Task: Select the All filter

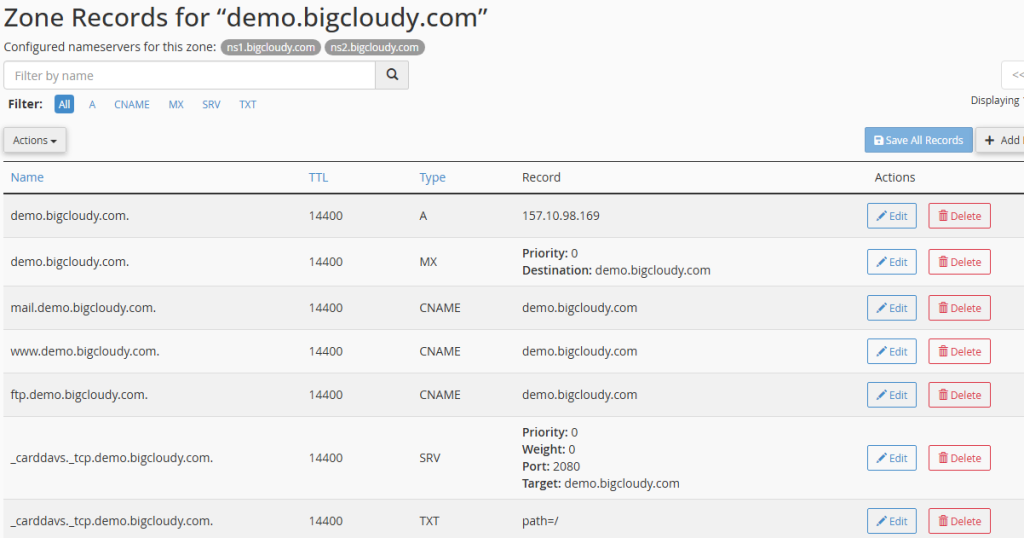Action: pyautogui.click(x=64, y=104)
